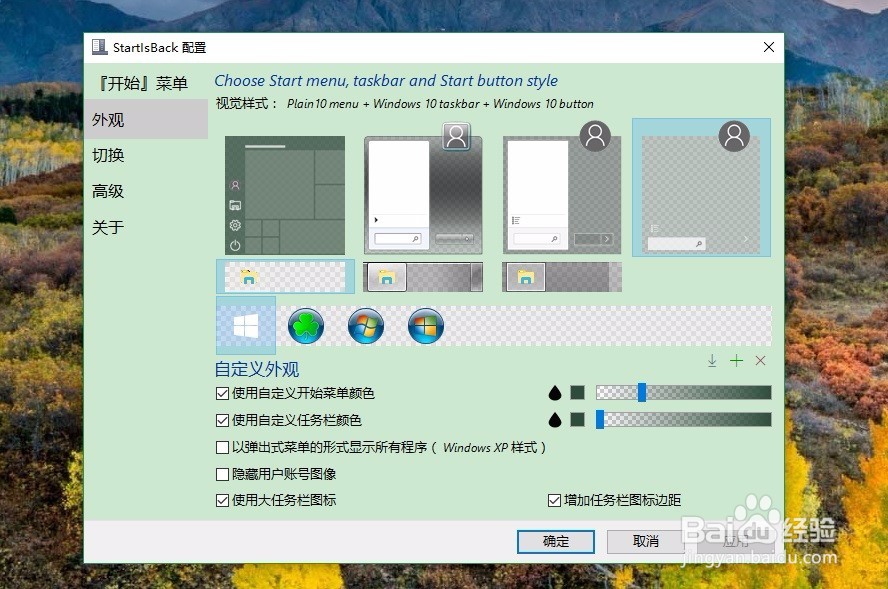
Task: Add a custom start button image
Action: tap(736, 361)
